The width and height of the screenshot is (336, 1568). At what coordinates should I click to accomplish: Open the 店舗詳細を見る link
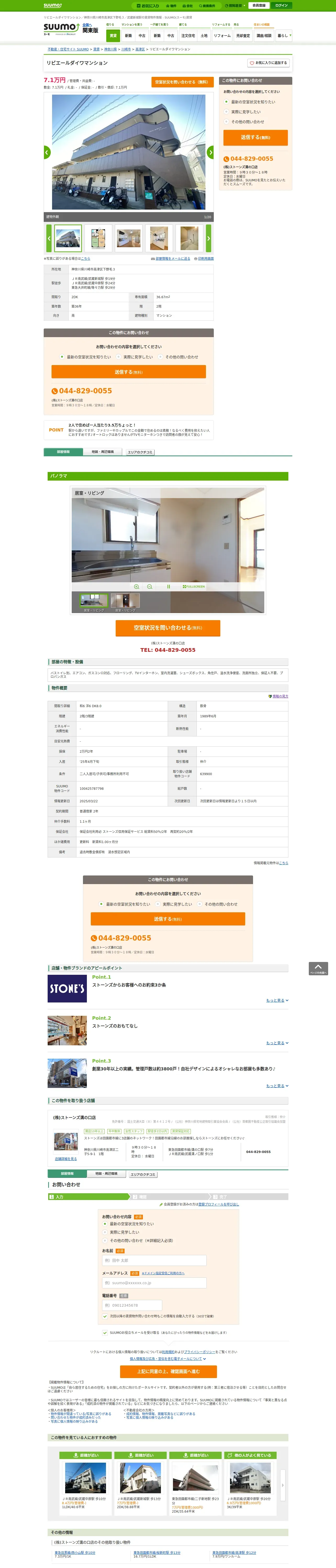[66, 1159]
